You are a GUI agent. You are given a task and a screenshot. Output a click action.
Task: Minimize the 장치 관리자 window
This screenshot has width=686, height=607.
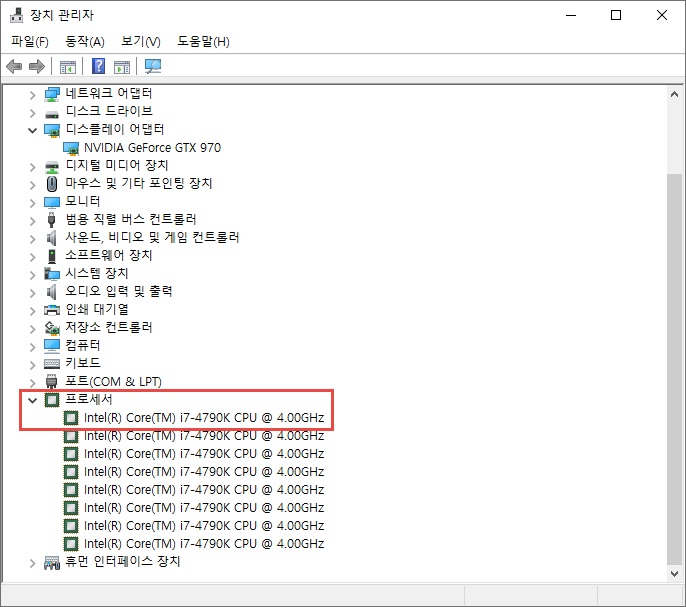point(571,15)
